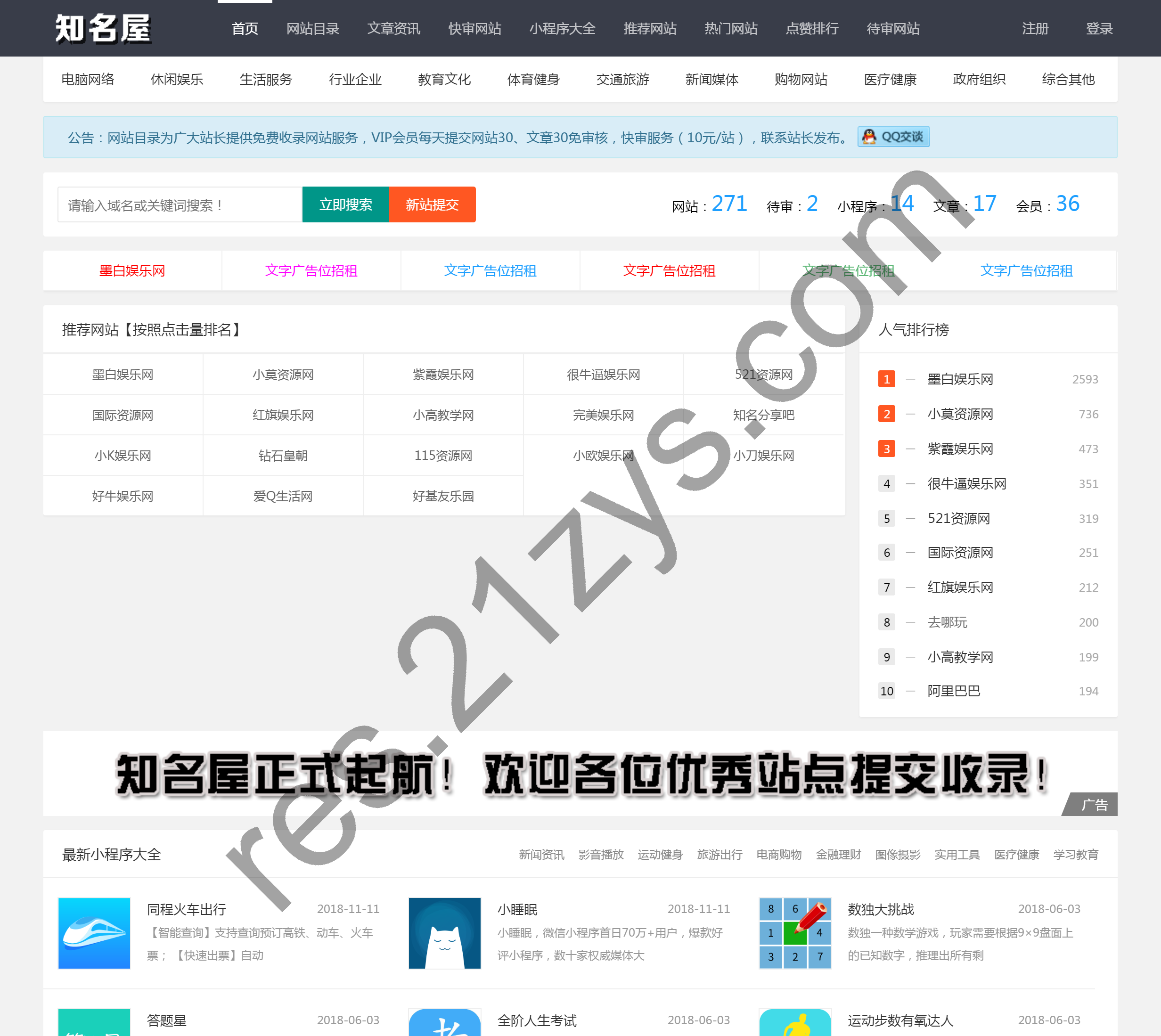Open 国际资源网 in recommended sites grid
This screenshot has width=1161, height=1036.
coord(123,415)
